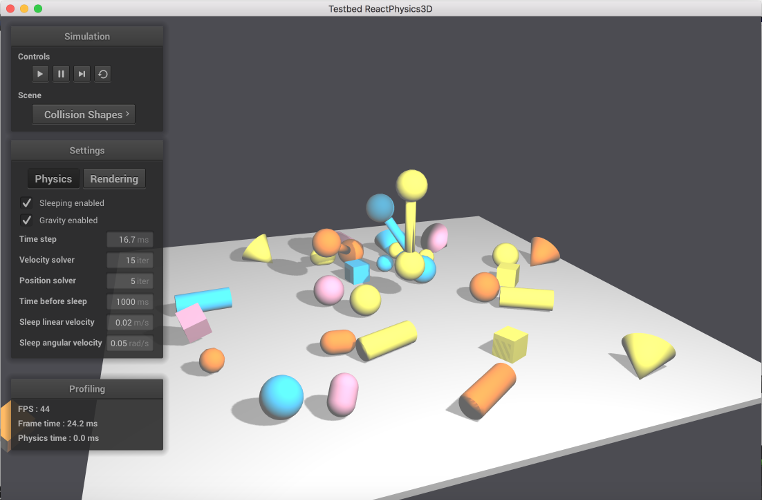Image resolution: width=762 pixels, height=500 pixels.
Task: Click the Simulation panel header
Action: (x=87, y=36)
